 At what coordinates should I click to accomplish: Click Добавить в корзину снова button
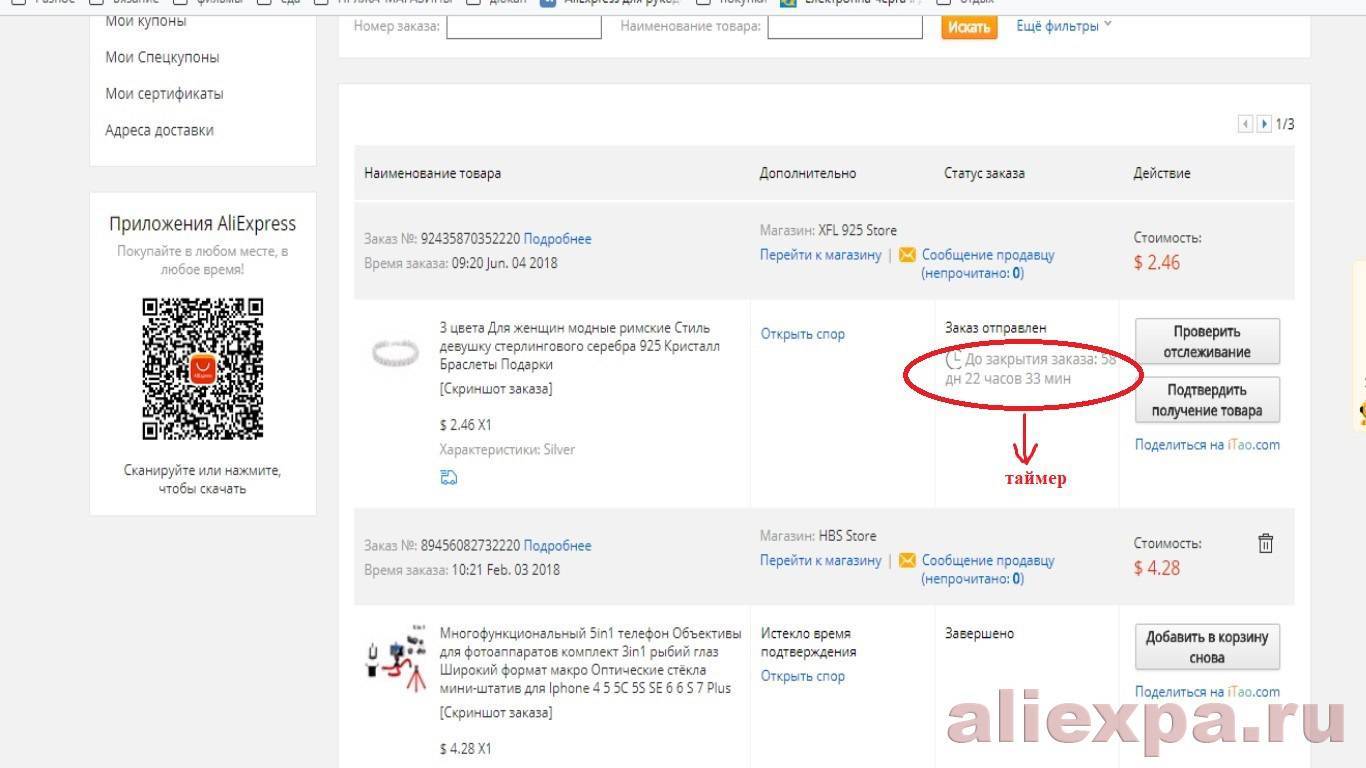pyautogui.click(x=1207, y=647)
